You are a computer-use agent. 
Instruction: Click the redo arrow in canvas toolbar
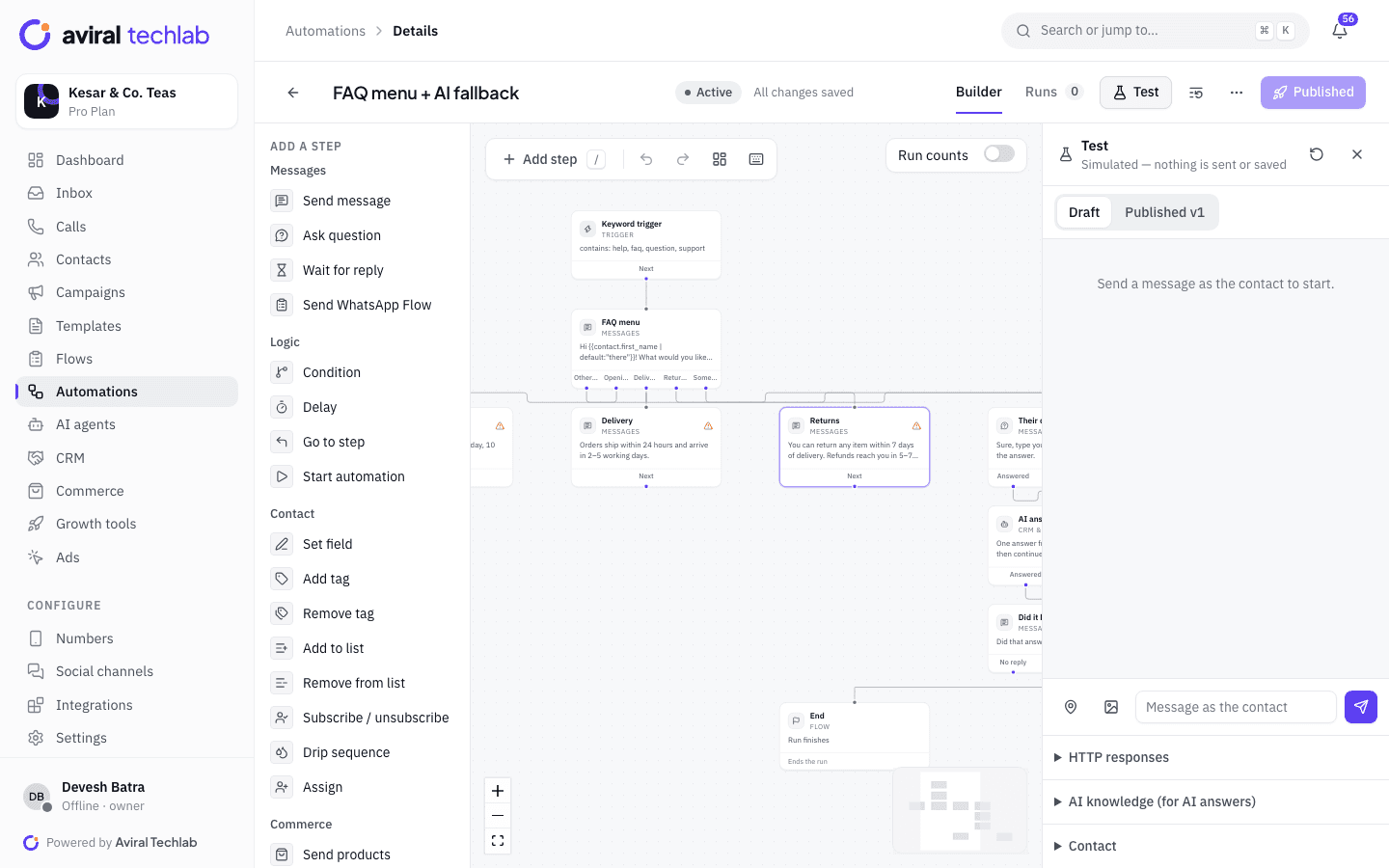coord(683,159)
